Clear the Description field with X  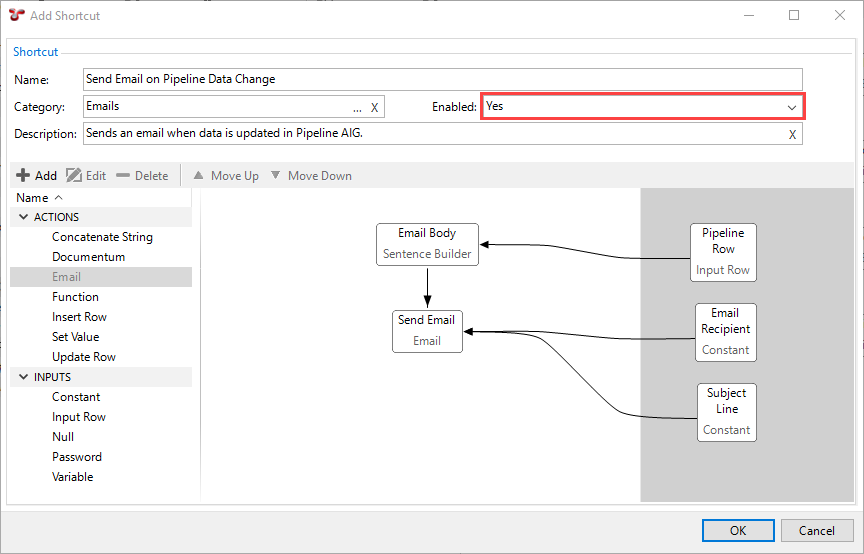[x=792, y=135]
